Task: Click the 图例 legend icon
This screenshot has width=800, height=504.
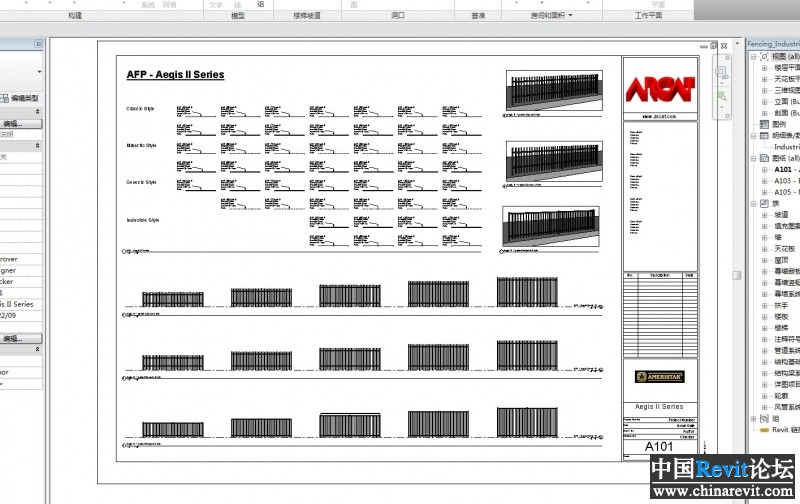Action: coord(764,124)
